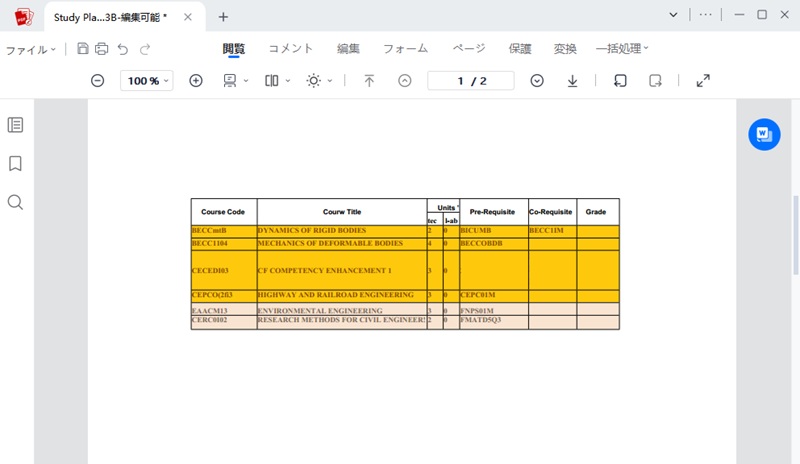Switch to the 変換 tab
The height and width of the screenshot is (464, 800).
565,48
